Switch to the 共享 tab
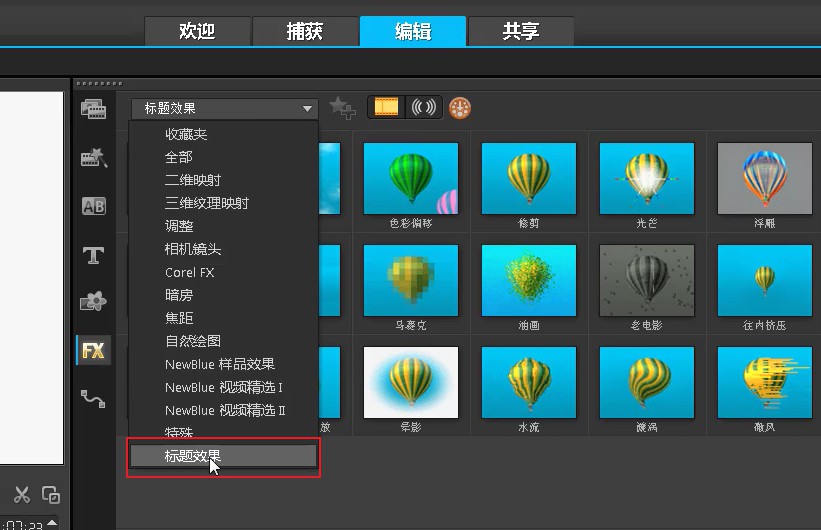The height and width of the screenshot is (530, 821). click(520, 31)
